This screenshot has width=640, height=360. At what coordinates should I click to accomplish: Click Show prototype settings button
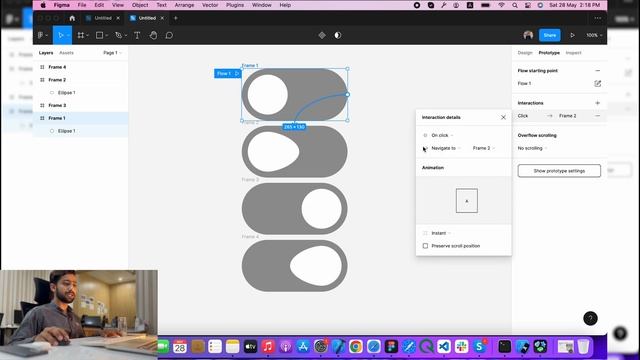click(x=559, y=171)
